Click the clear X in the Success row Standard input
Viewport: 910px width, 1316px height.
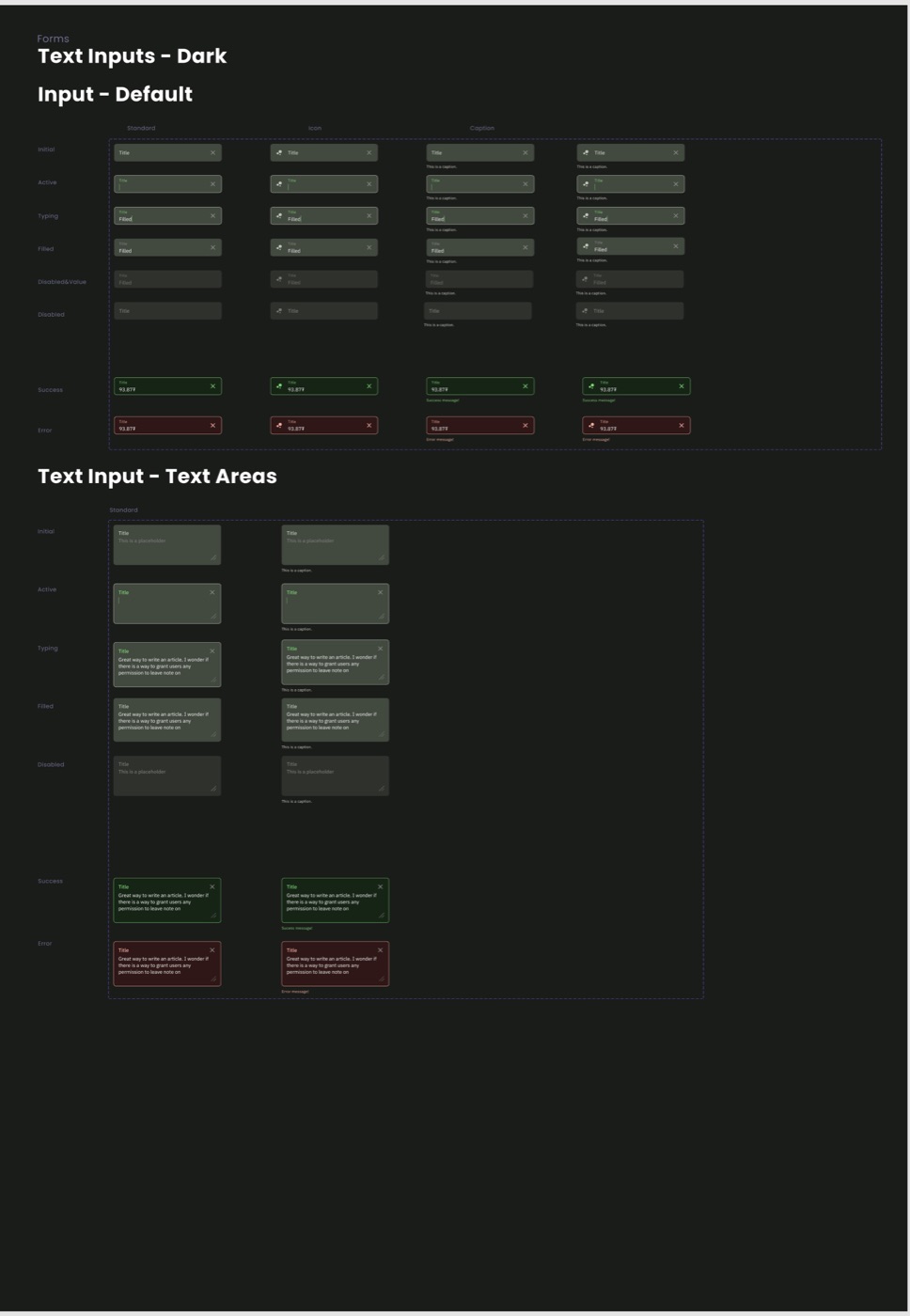pos(212,386)
